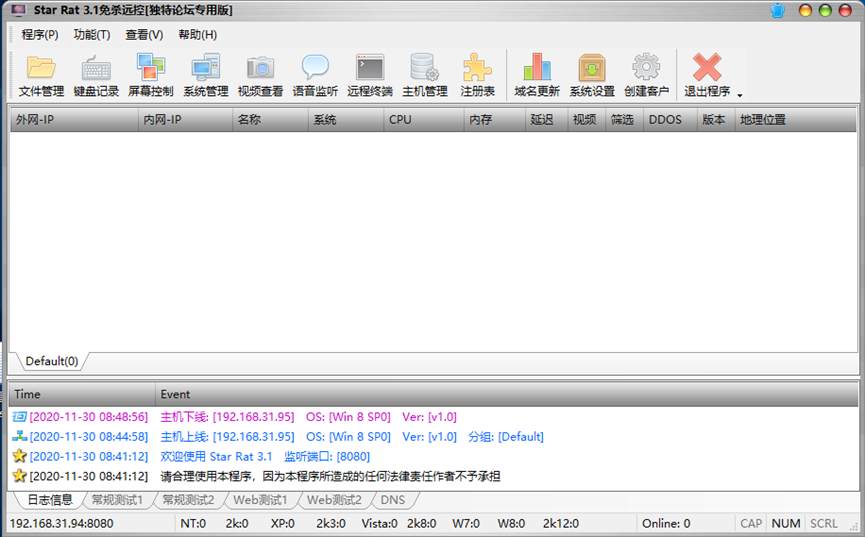This screenshot has width=865, height=537.
Task: Switch to 常规测试2 tab
Action: pos(188,500)
